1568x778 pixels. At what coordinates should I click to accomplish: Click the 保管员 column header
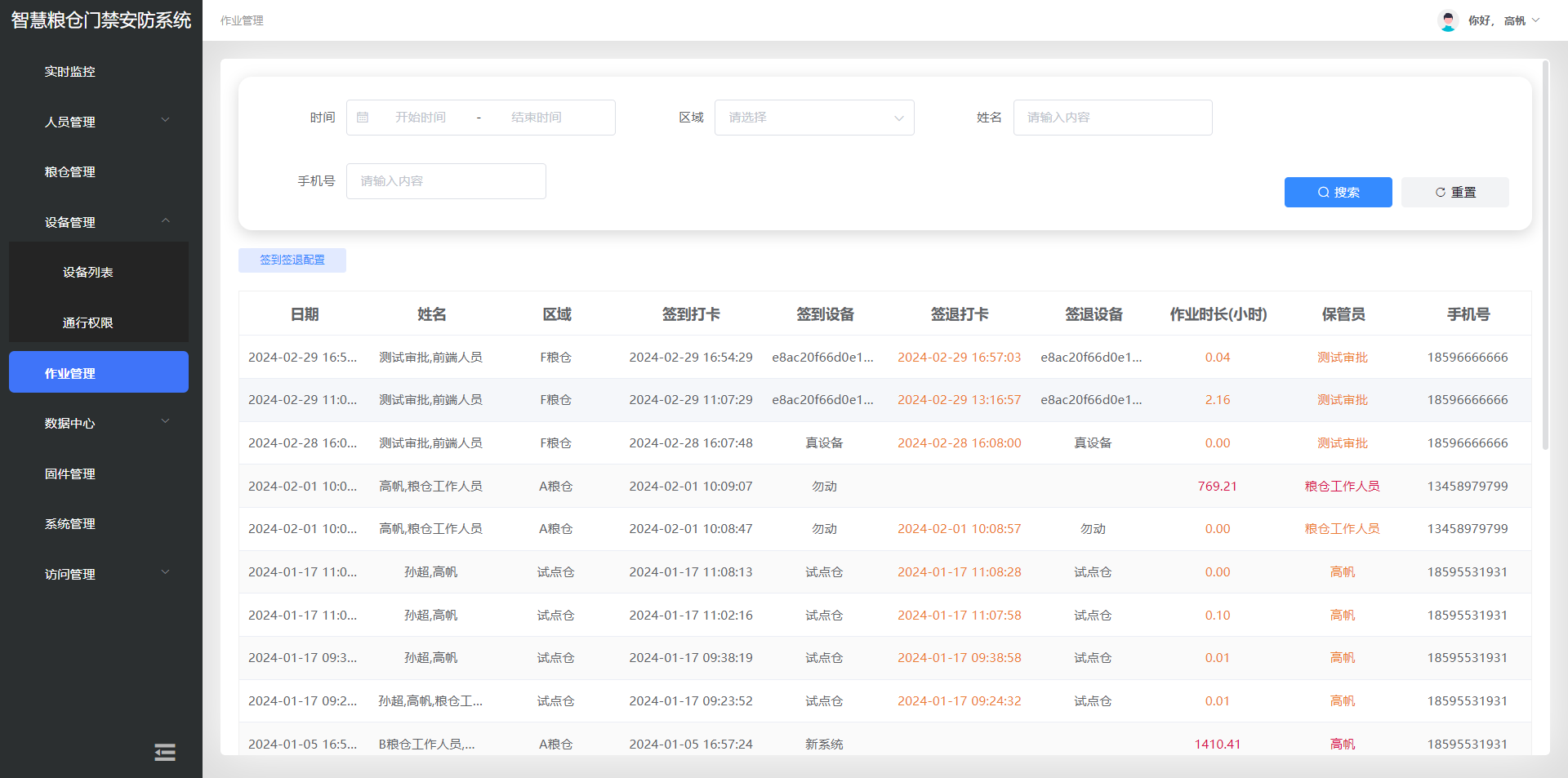pyautogui.click(x=1343, y=314)
